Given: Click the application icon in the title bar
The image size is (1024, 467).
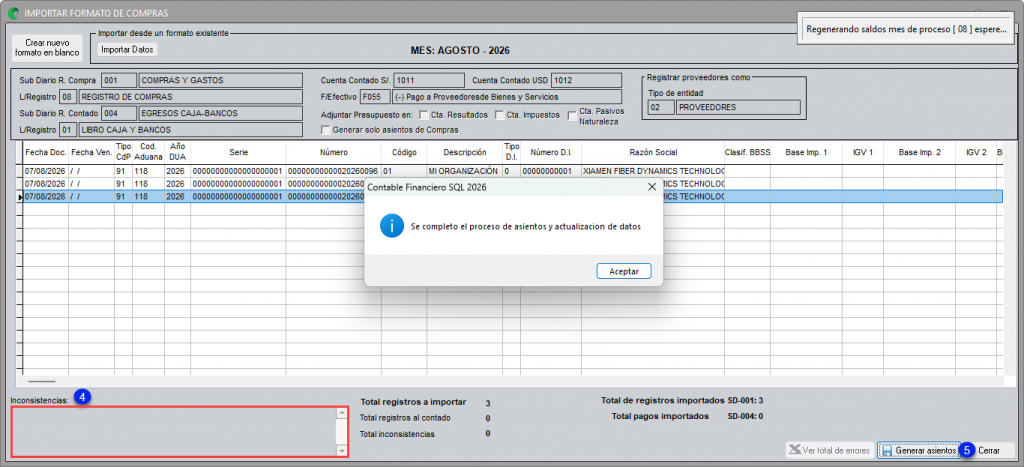Looking at the screenshot, I should (12, 12).
